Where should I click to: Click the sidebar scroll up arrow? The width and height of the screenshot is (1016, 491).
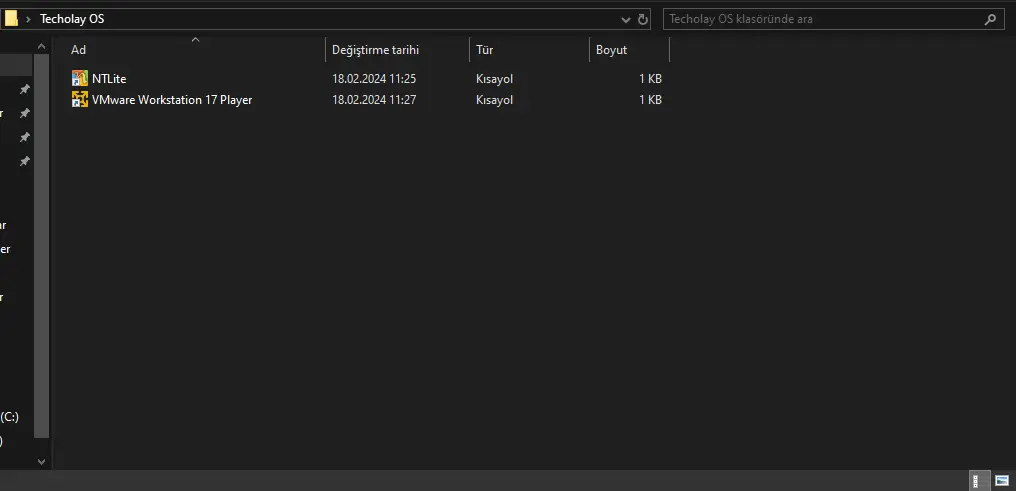(41, 46)
